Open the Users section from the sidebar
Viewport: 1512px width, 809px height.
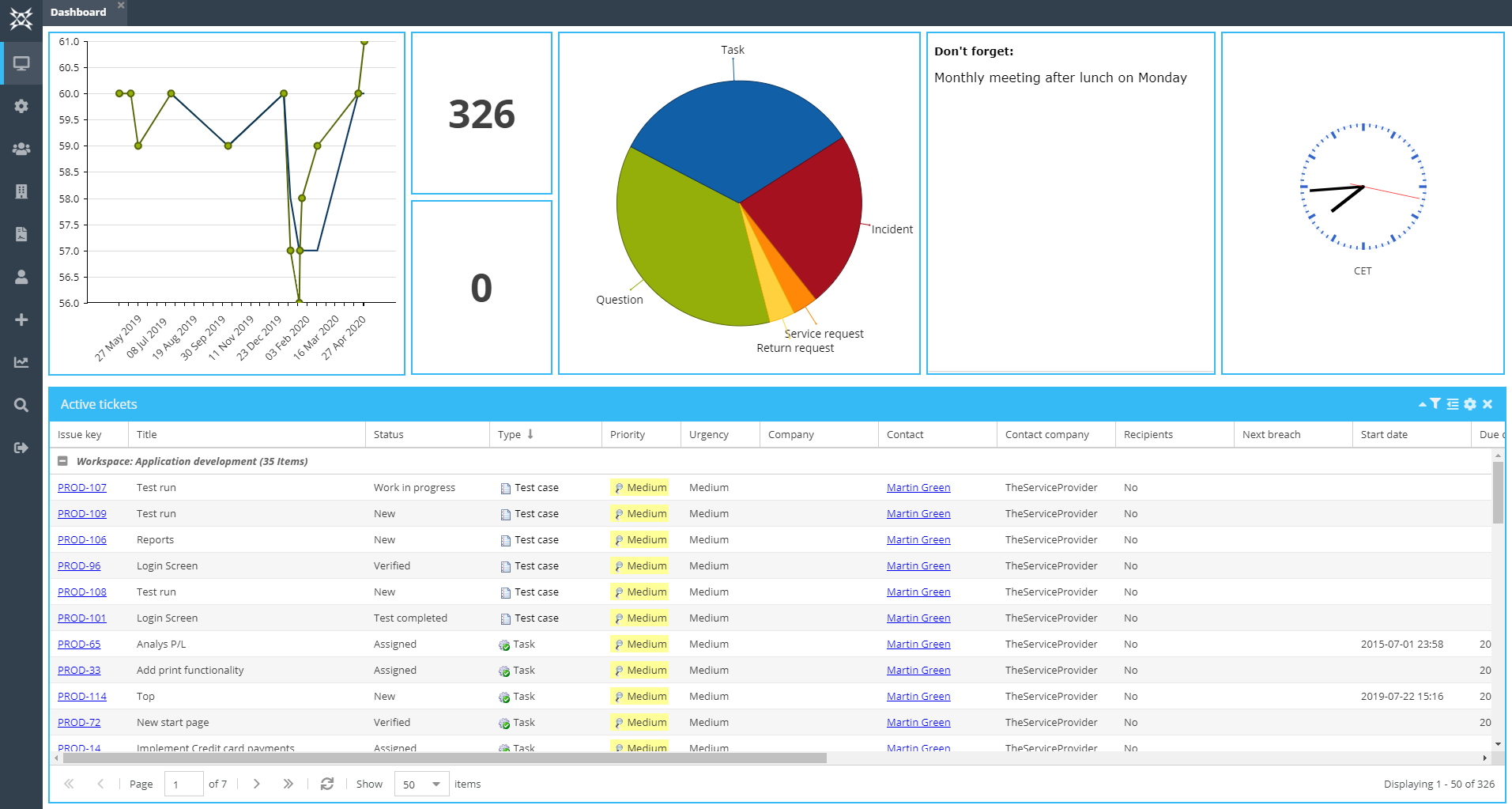[x=21, y=148]
